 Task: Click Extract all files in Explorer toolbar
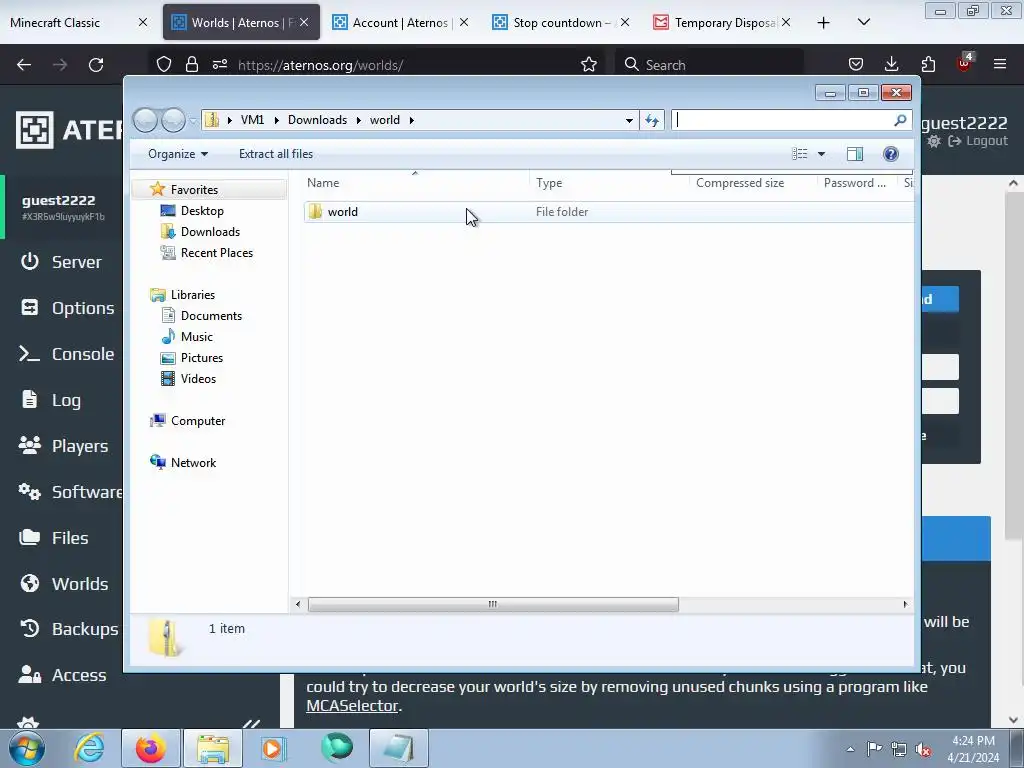point(276,154)
